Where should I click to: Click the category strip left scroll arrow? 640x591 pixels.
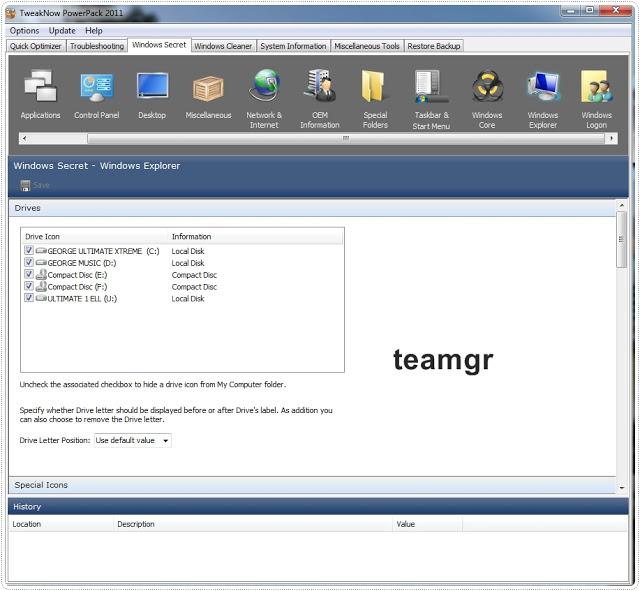[x=24, y=138]
